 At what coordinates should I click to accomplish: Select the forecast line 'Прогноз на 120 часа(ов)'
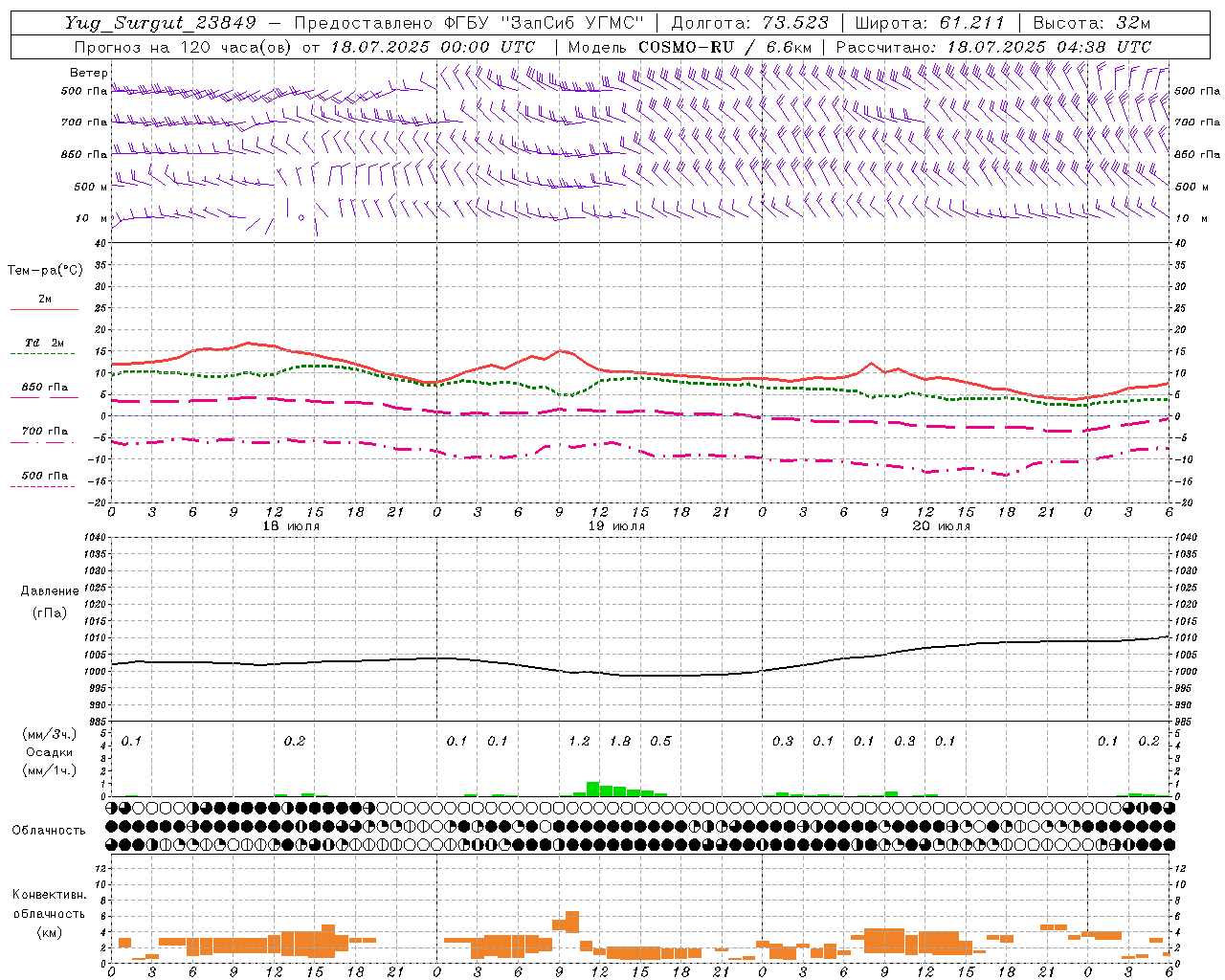(x=185, y=47)
